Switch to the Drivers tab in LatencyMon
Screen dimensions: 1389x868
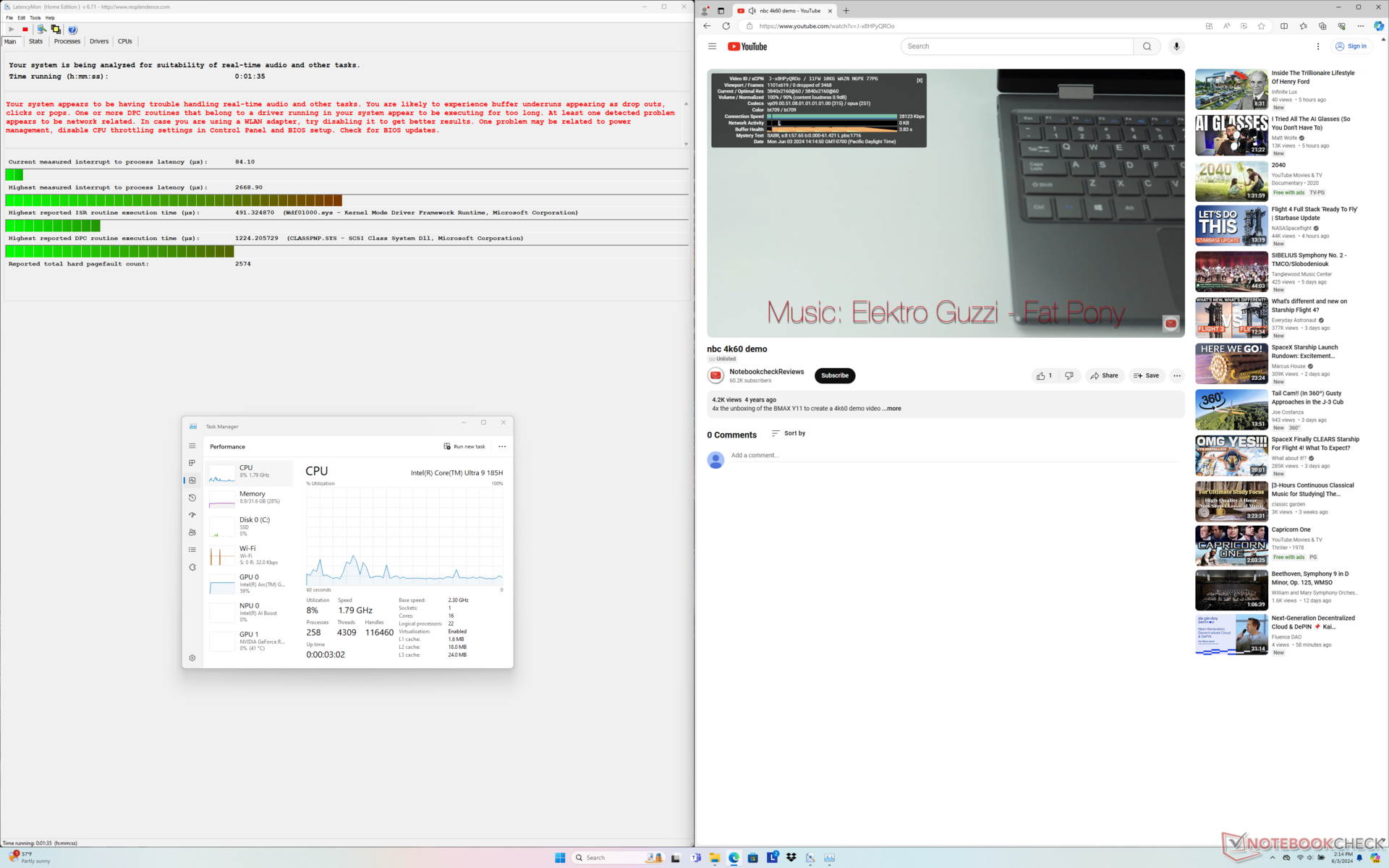coord(99,41)
